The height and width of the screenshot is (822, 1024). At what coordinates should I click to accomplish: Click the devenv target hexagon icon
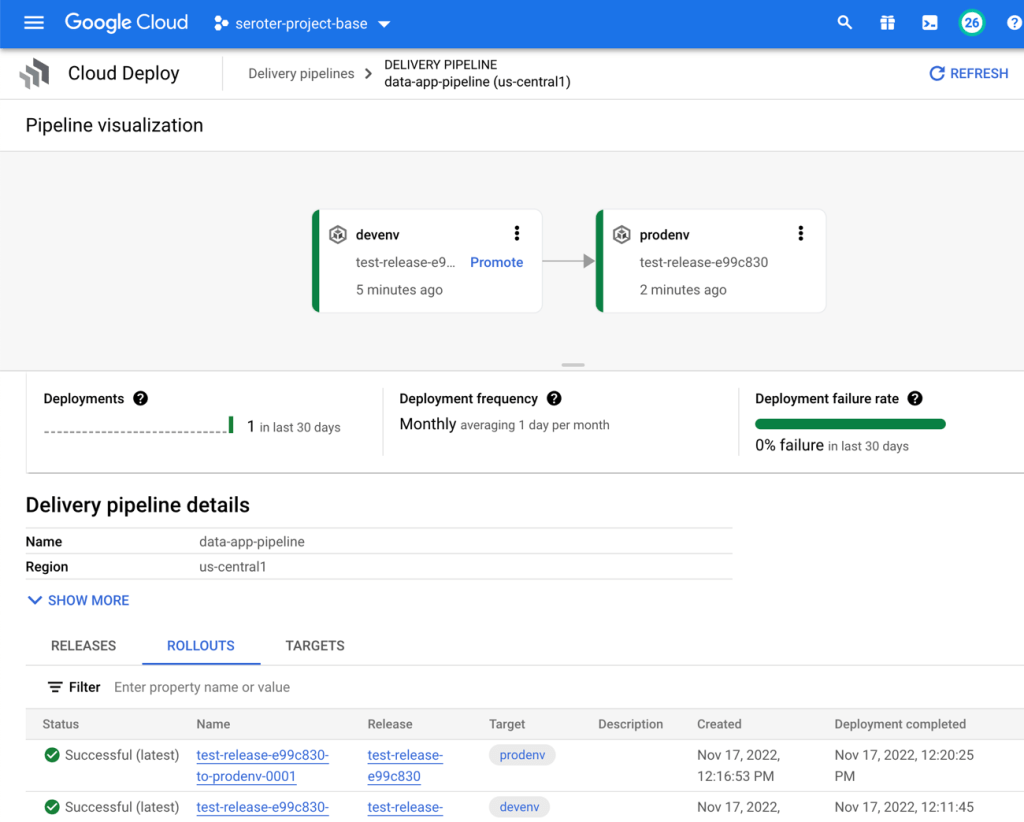pyautogui.click(x=338, y=234)
